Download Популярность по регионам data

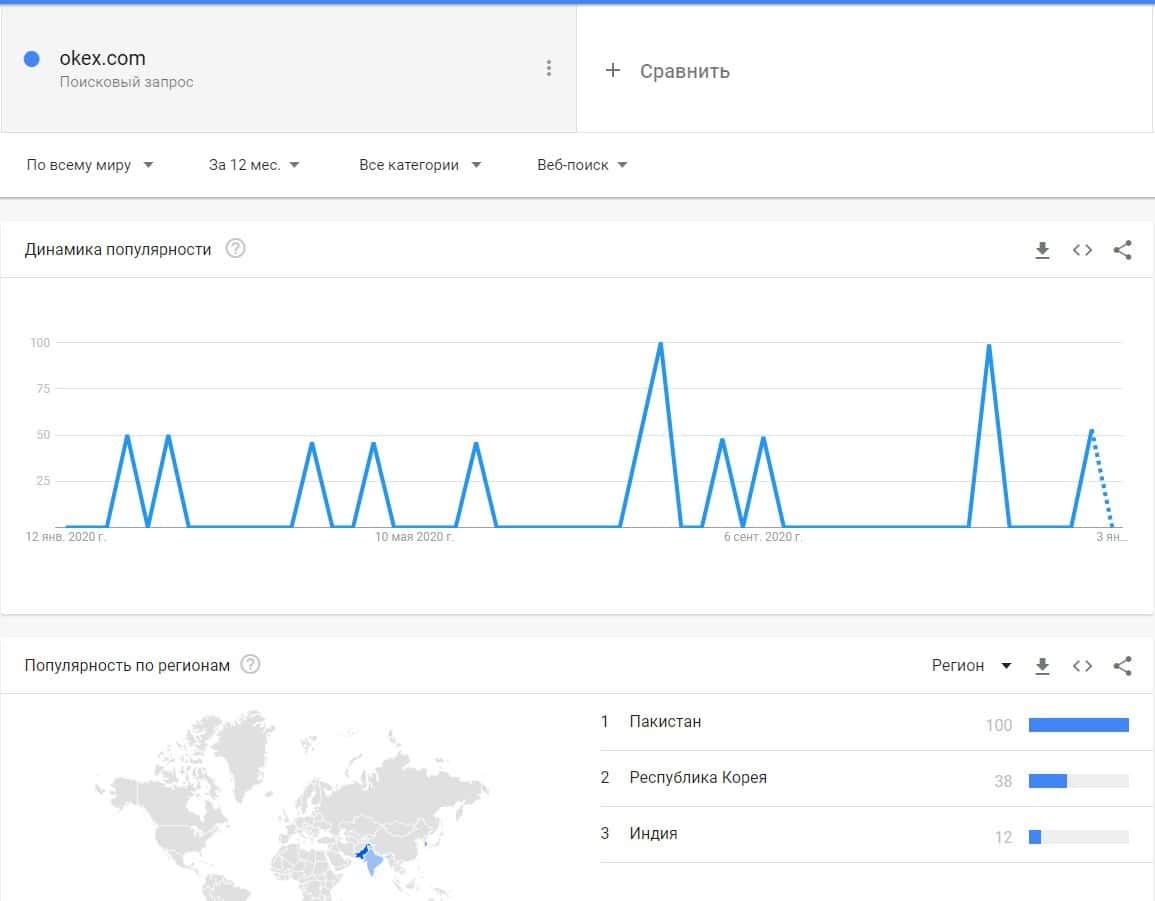[x=1042, y=666]
